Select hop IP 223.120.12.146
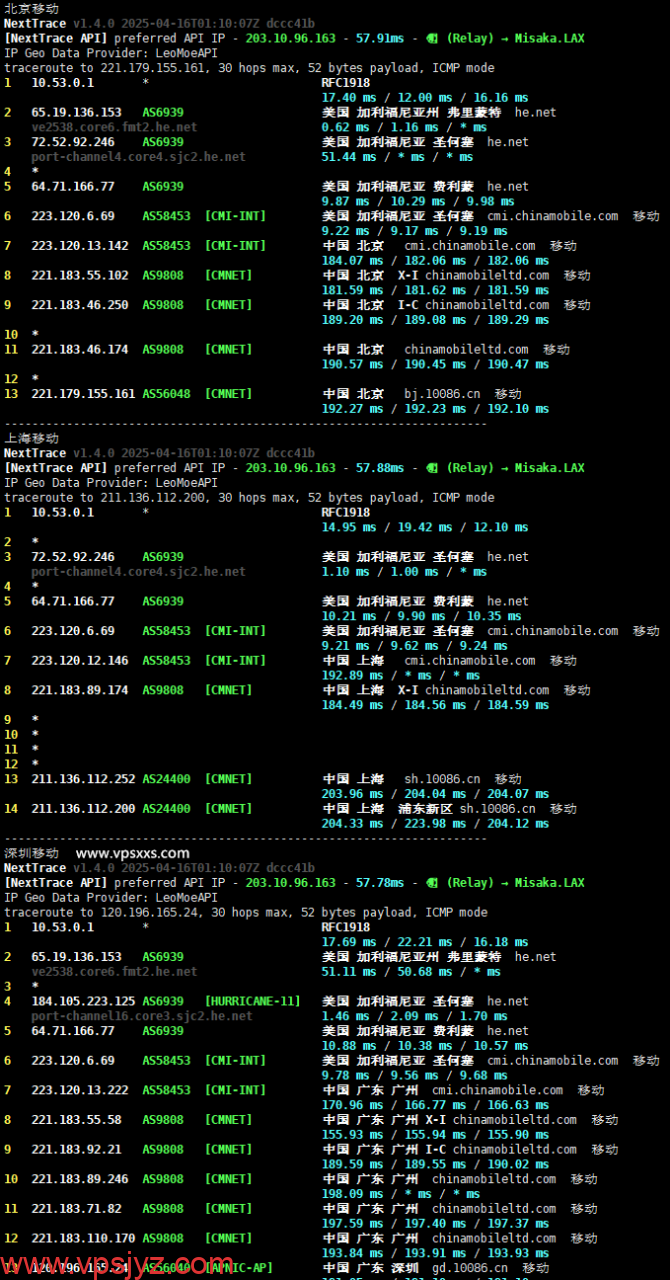Viewport: 670px width, 1280px height. (x=80, y=661)
